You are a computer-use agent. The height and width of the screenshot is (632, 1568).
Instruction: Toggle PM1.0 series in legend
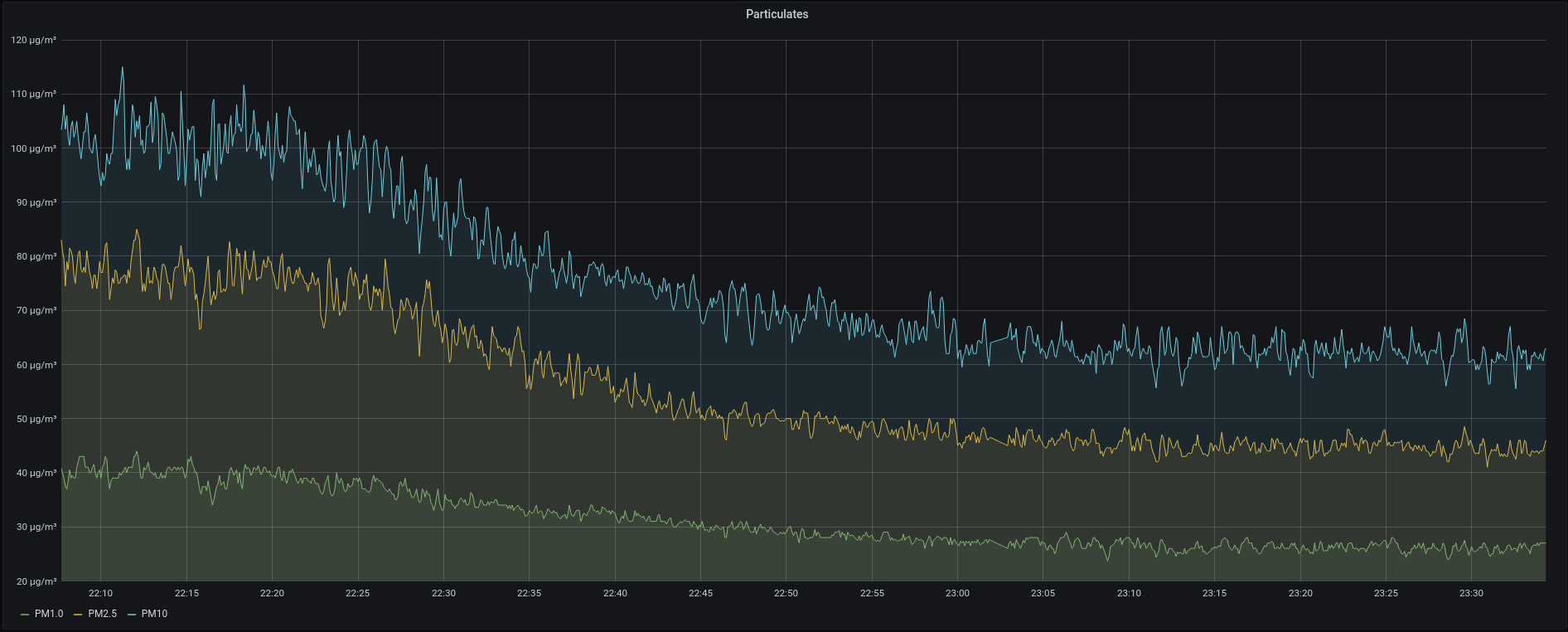(x=49, y=614)
